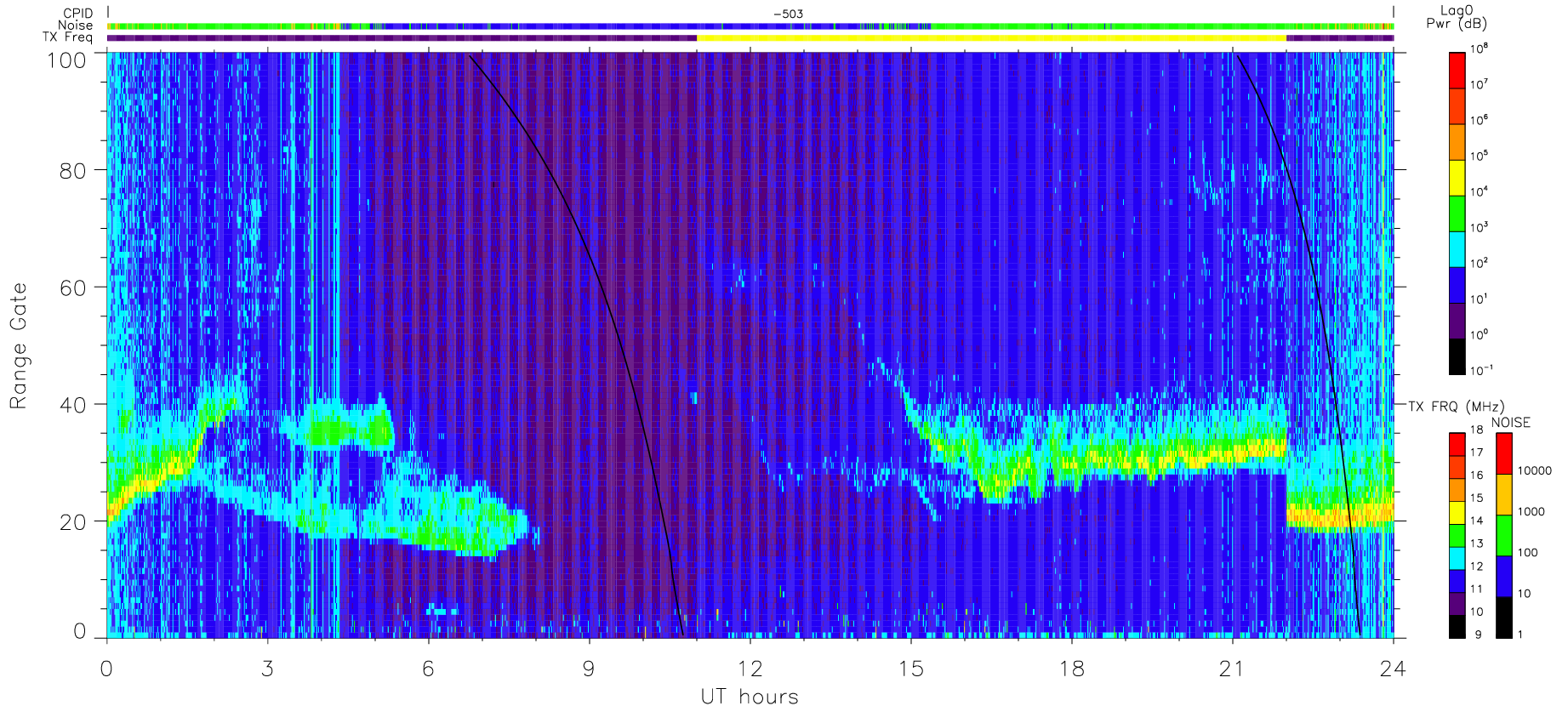Screen dimensions: 1568x723
Task: Select the 14 label on the TX FRQ scale
Action: click(1476, 521)
